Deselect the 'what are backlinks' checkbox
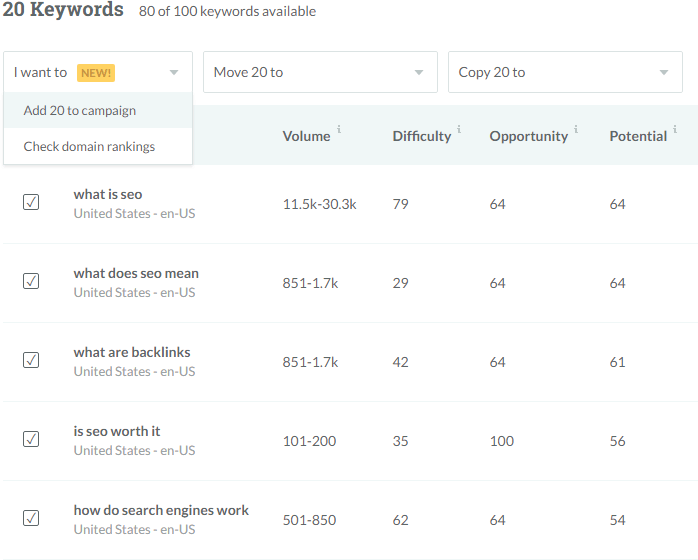 [x=31, y=361]
